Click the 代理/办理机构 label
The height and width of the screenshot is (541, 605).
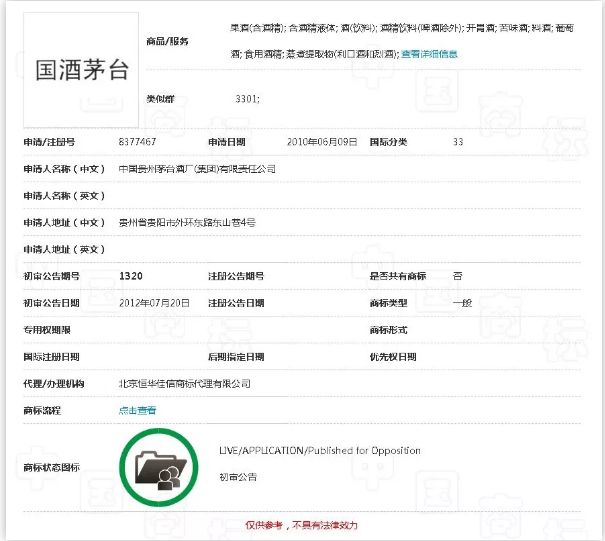tap(54, 384)
